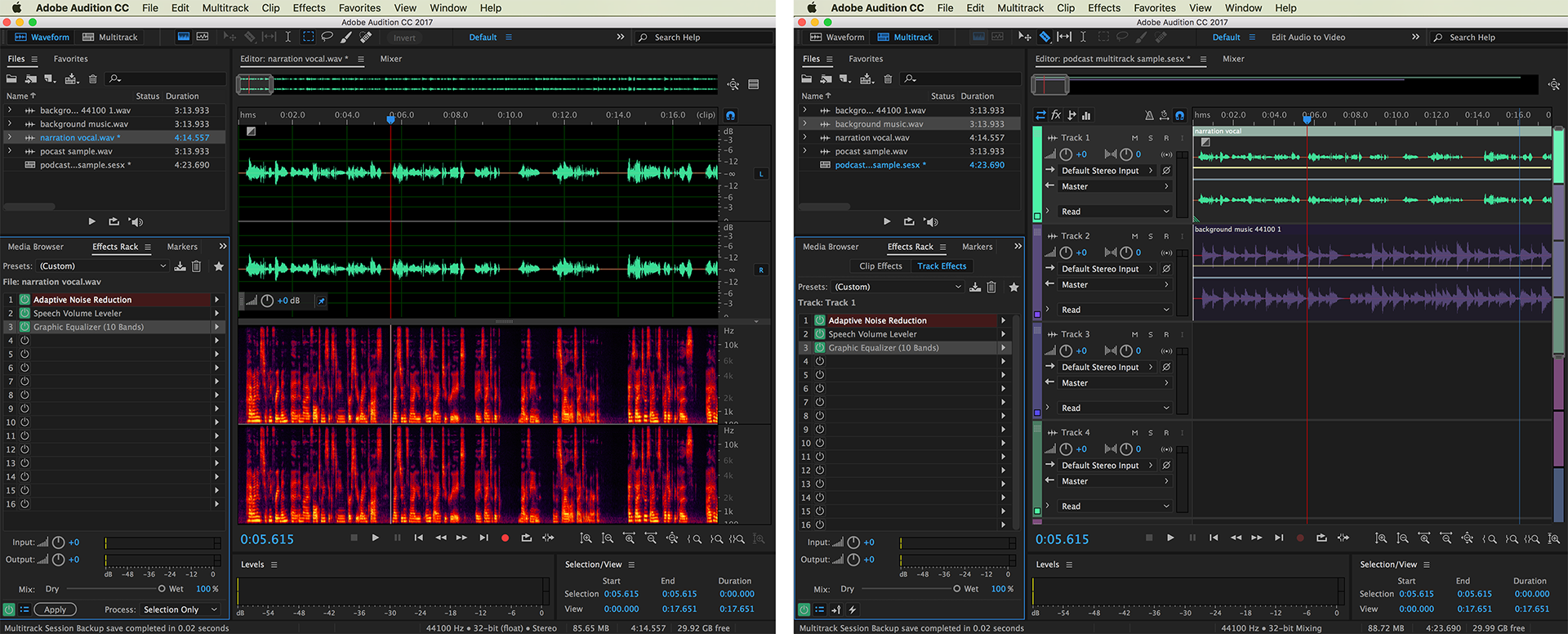Click the trash icon in left Files panel
The height and width of the screenshot is (634, 1568).
pos(92,78)
